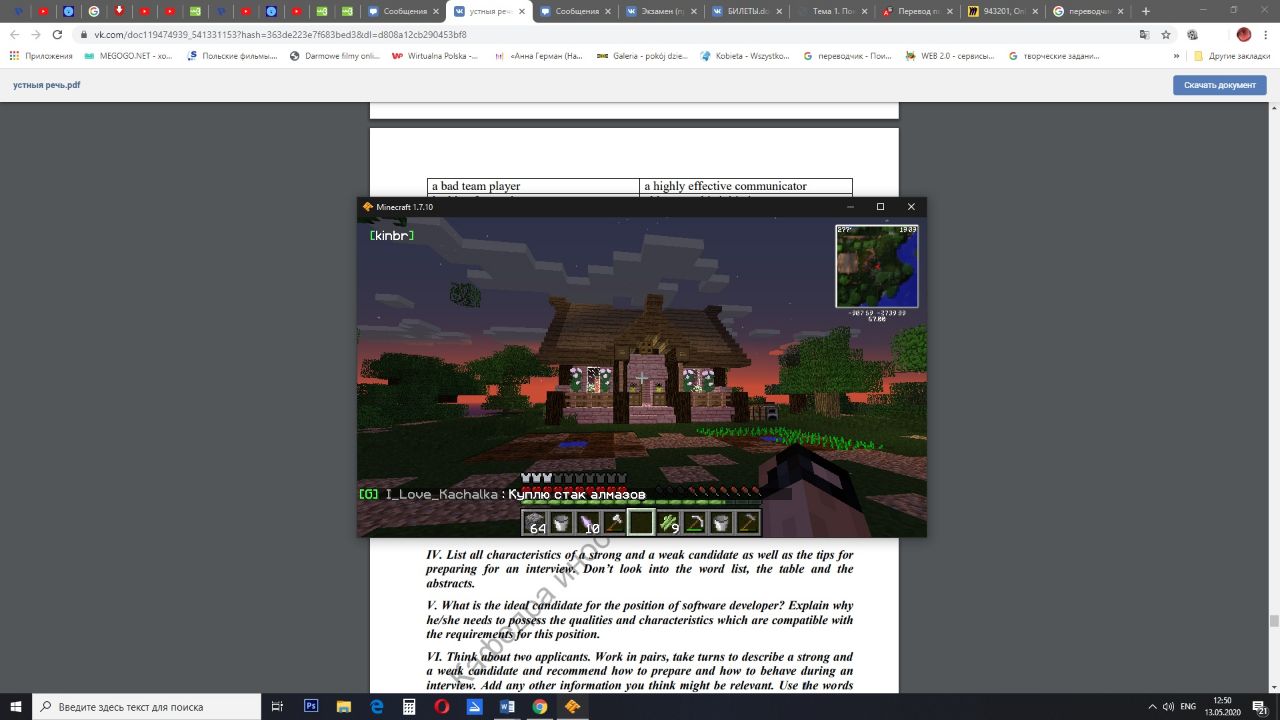The width and height of the screenshot is (1280, 720).
Task: Click the Windows taskbar search box
Action: 146,706
